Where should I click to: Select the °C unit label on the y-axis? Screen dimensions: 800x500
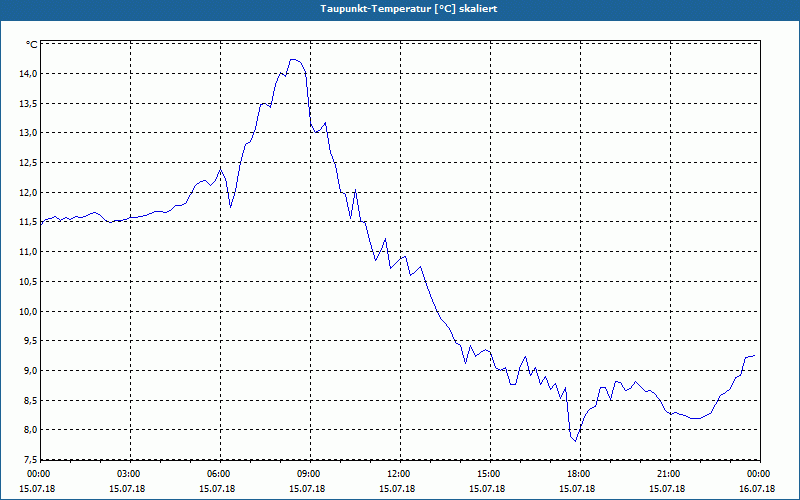point(32,45)
